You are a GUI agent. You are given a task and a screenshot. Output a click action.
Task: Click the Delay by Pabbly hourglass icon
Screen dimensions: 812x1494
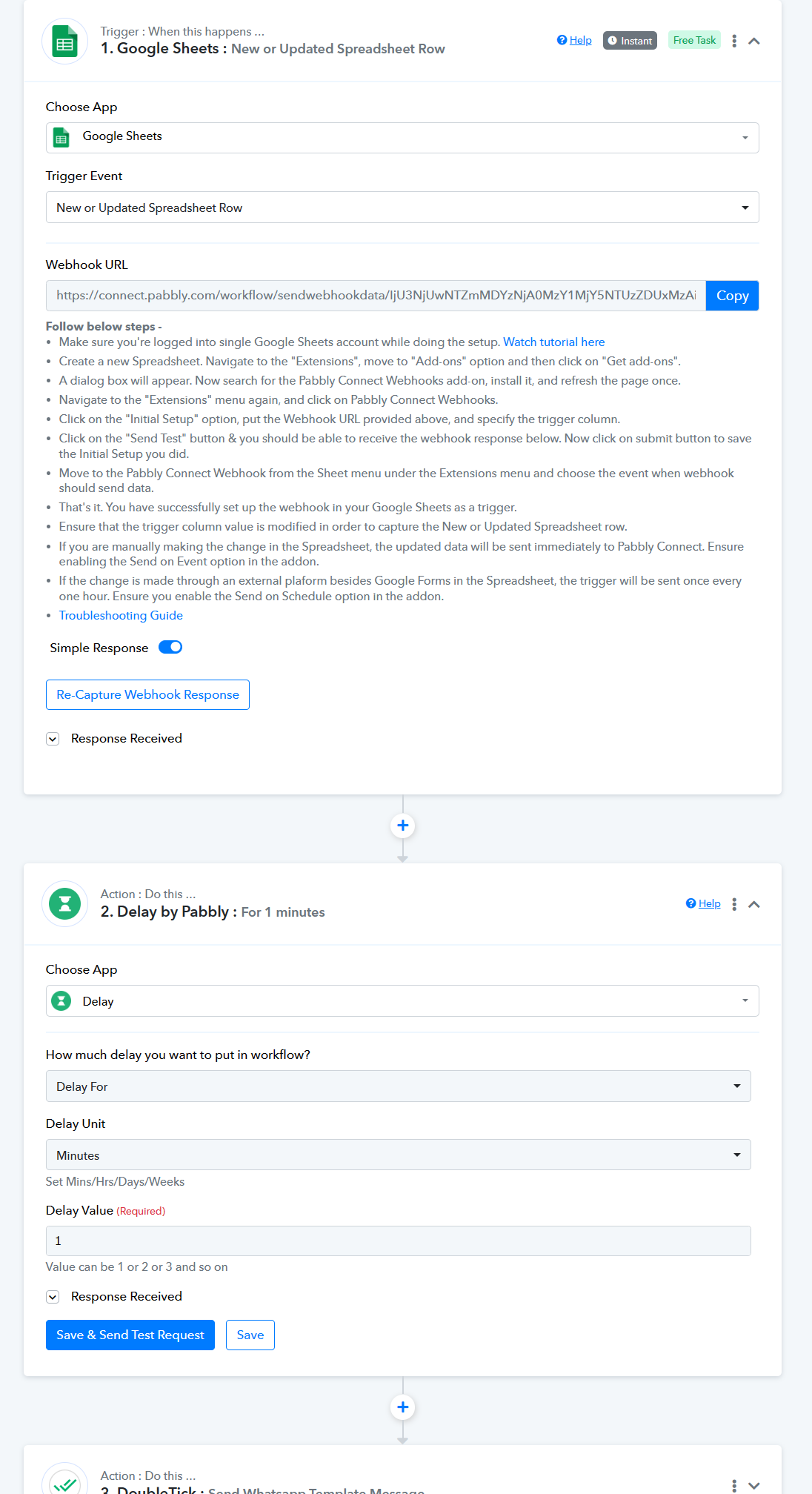click(65, 903)
